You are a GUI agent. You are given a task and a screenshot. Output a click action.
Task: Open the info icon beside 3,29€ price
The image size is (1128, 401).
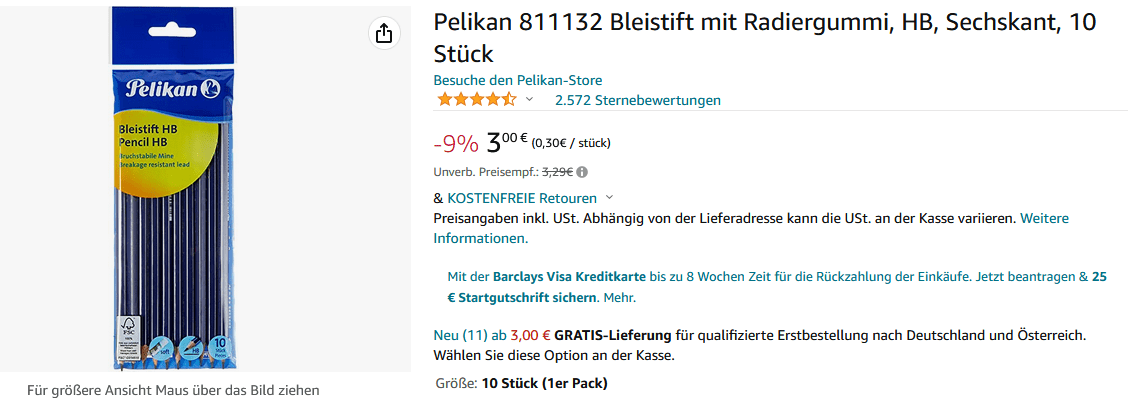click(582, 172)
